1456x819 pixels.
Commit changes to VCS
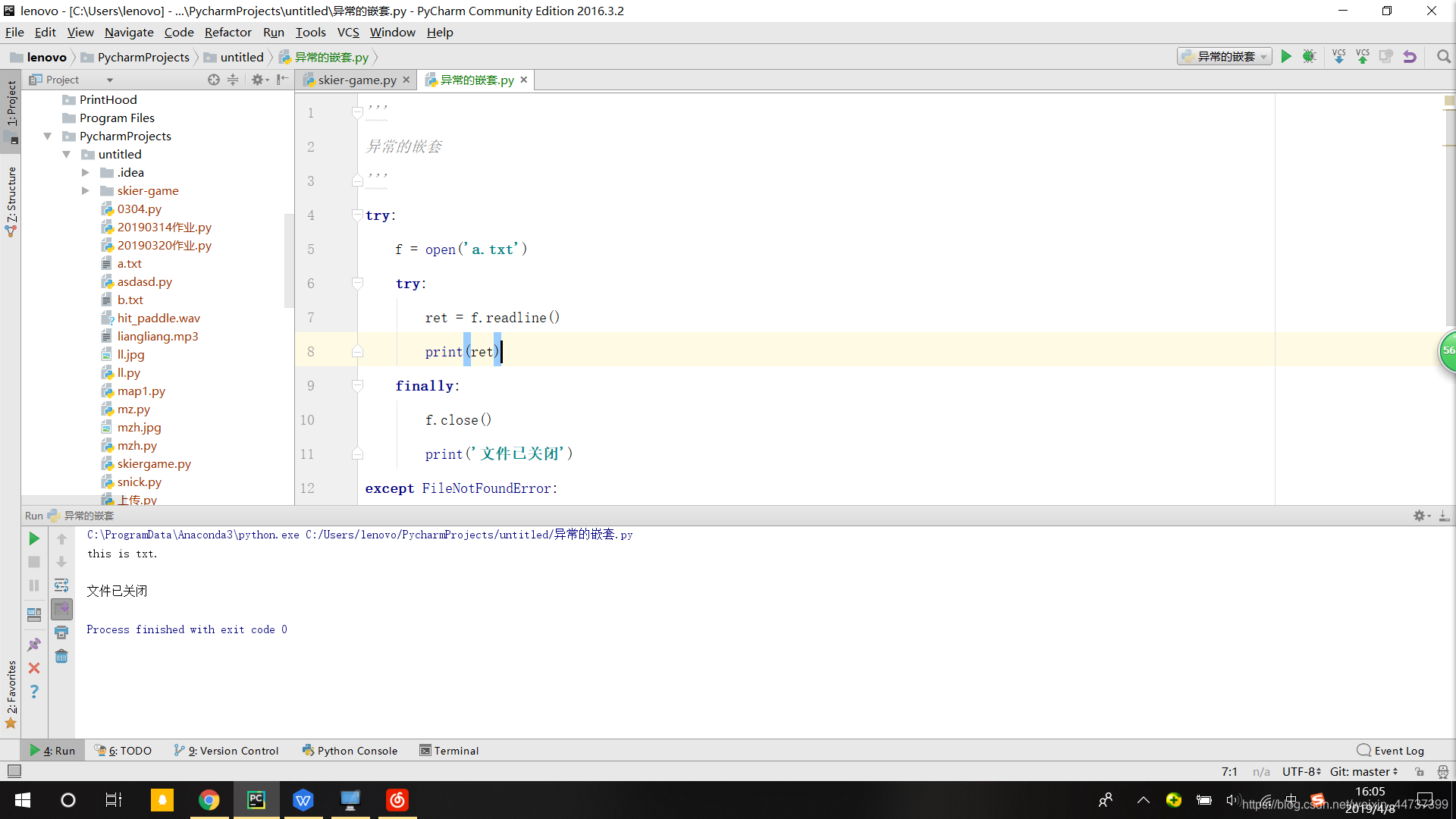1363,57
